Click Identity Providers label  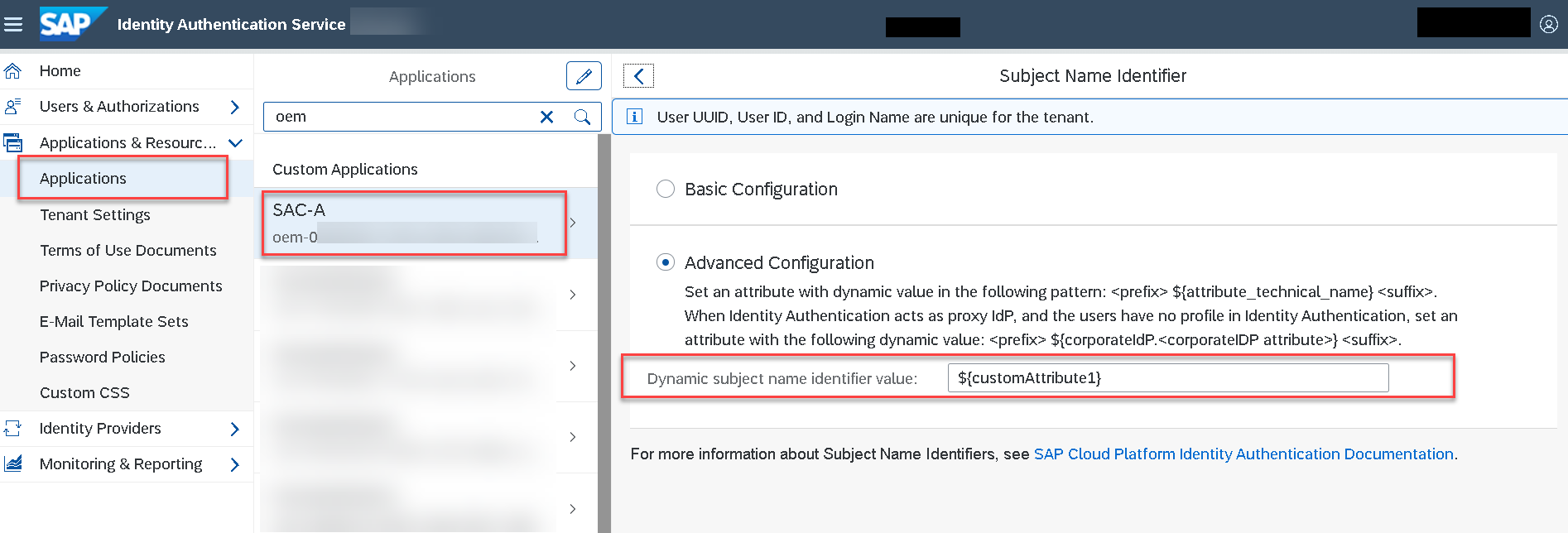click(x=100, y=428)
